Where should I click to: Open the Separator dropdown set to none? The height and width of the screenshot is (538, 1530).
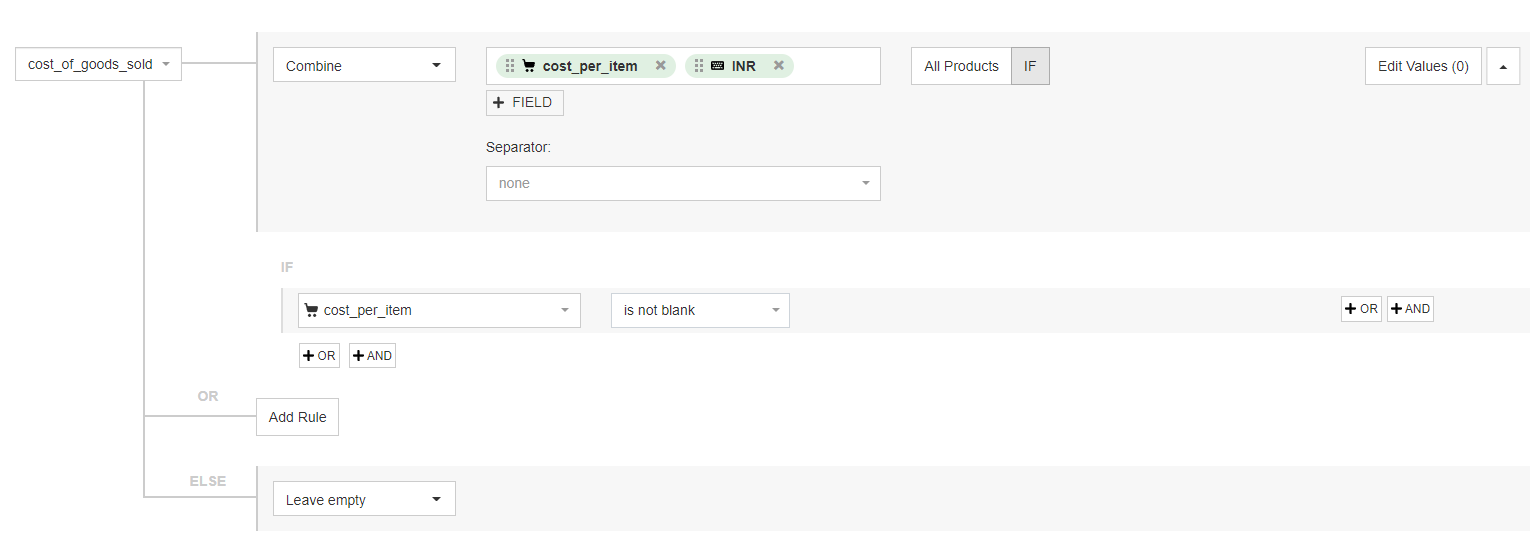pyautogui.click(x=683, y=183)
